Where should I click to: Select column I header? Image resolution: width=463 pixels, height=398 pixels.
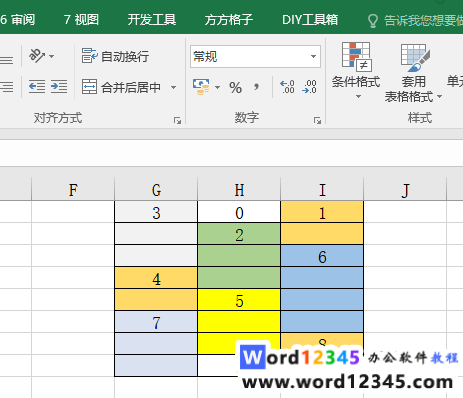click(322, 189)
